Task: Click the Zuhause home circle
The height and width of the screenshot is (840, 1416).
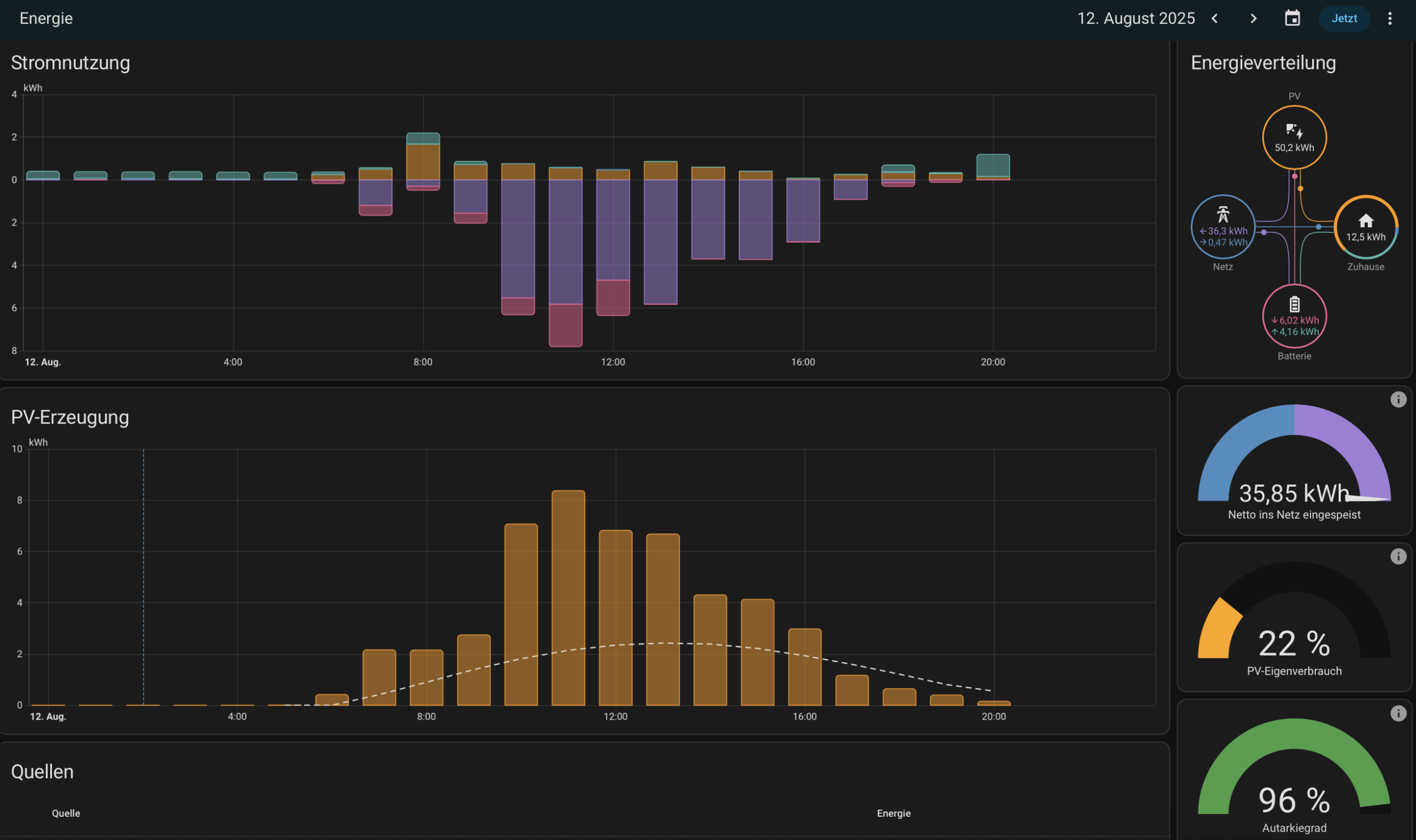Action: tap(1366, 227)
